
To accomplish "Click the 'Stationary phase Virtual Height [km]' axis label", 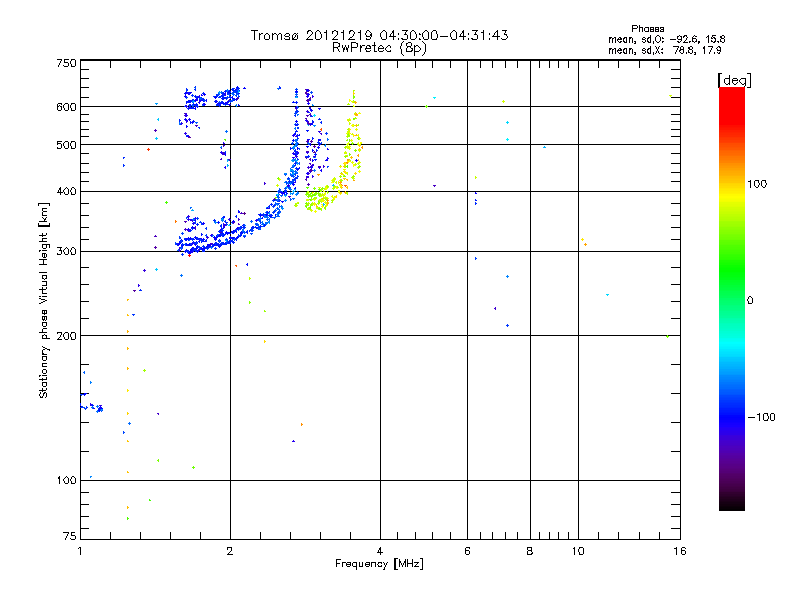I will [x=43, y=300].
